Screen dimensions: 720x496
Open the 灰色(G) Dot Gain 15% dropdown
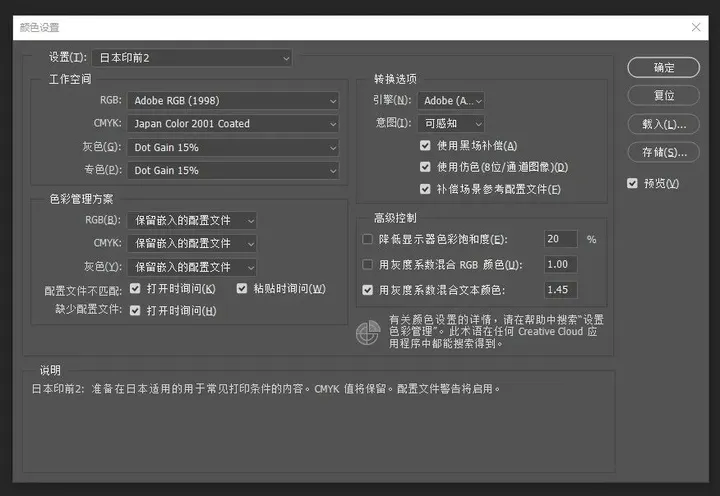tap(233, 147)
